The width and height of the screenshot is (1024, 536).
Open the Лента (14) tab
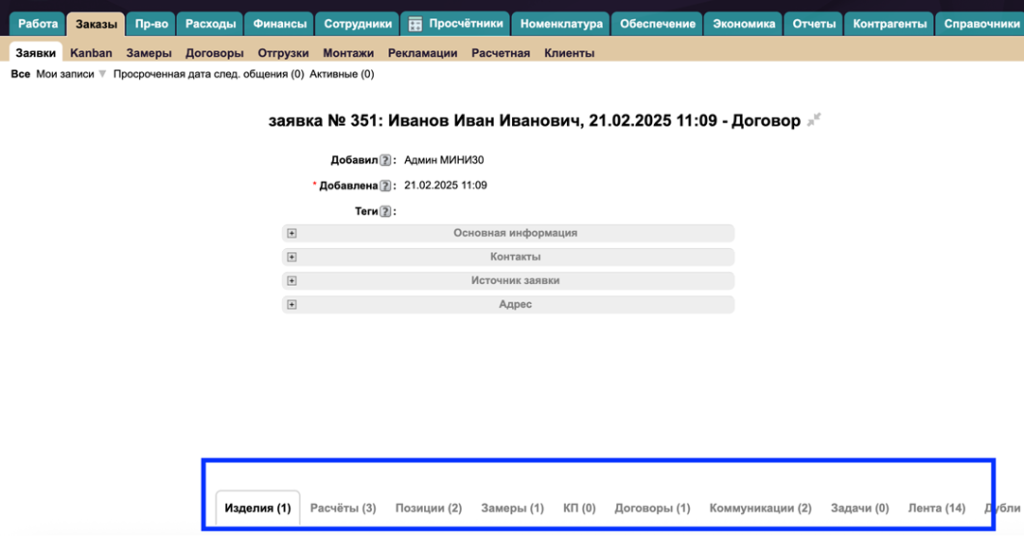[x=936, y=508]
